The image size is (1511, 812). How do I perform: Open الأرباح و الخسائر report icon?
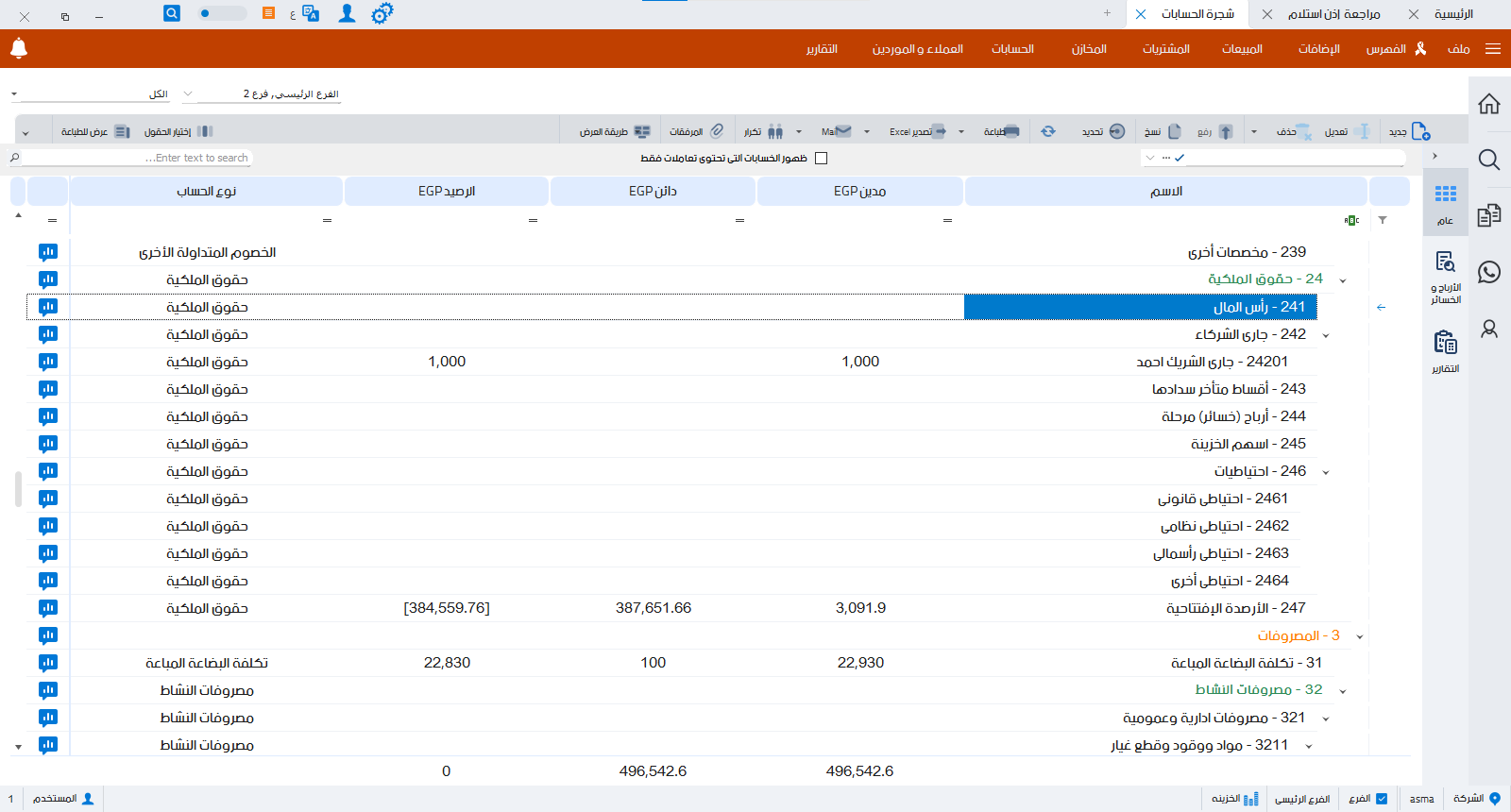click(x=1445, y=277)
